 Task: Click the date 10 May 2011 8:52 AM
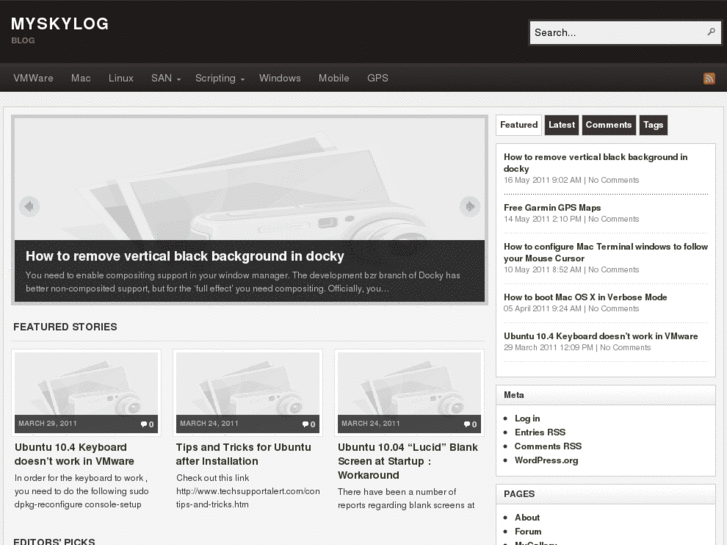(542, 269)
